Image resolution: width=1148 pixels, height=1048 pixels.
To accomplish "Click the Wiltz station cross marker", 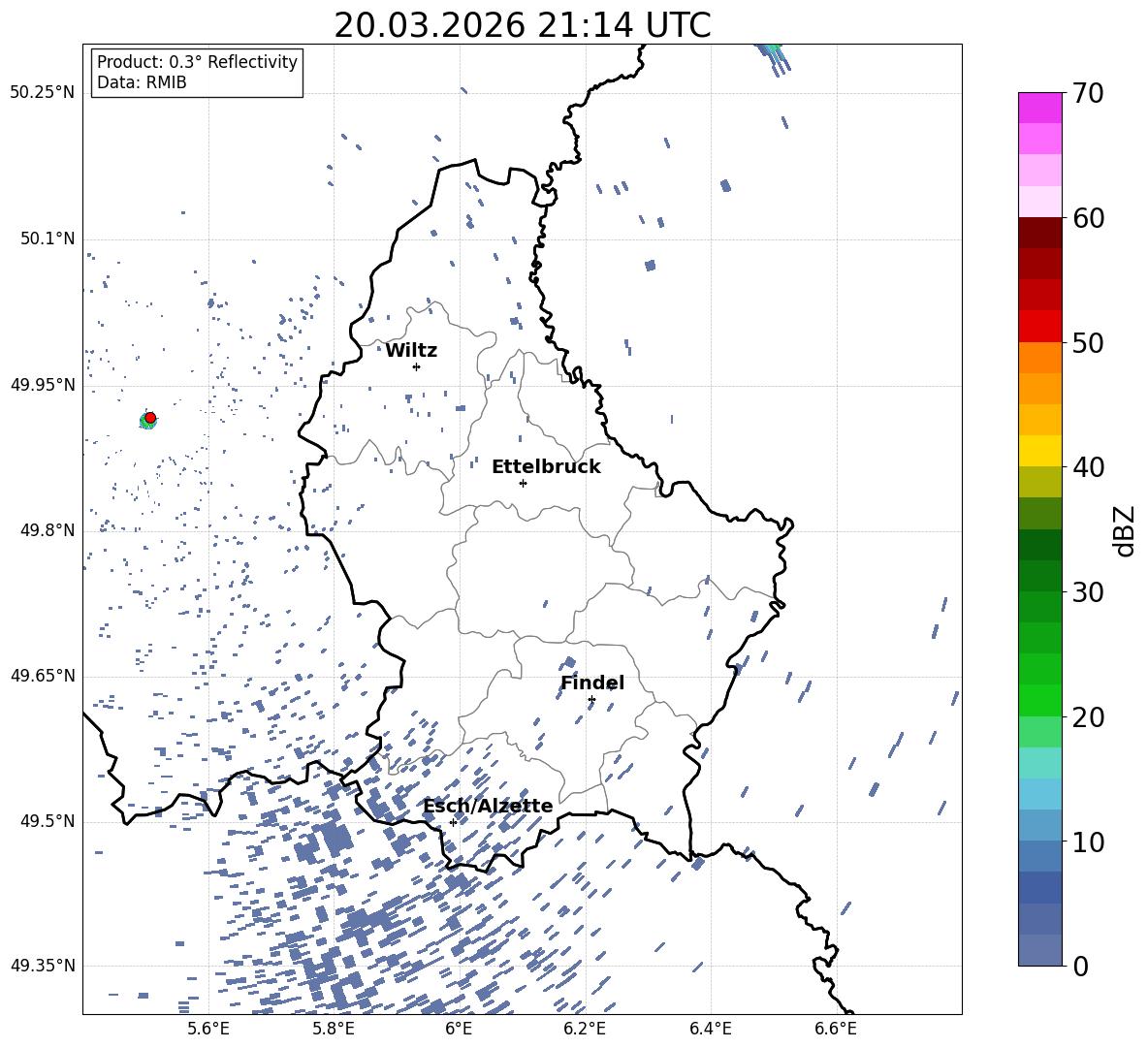I will 417,366.
